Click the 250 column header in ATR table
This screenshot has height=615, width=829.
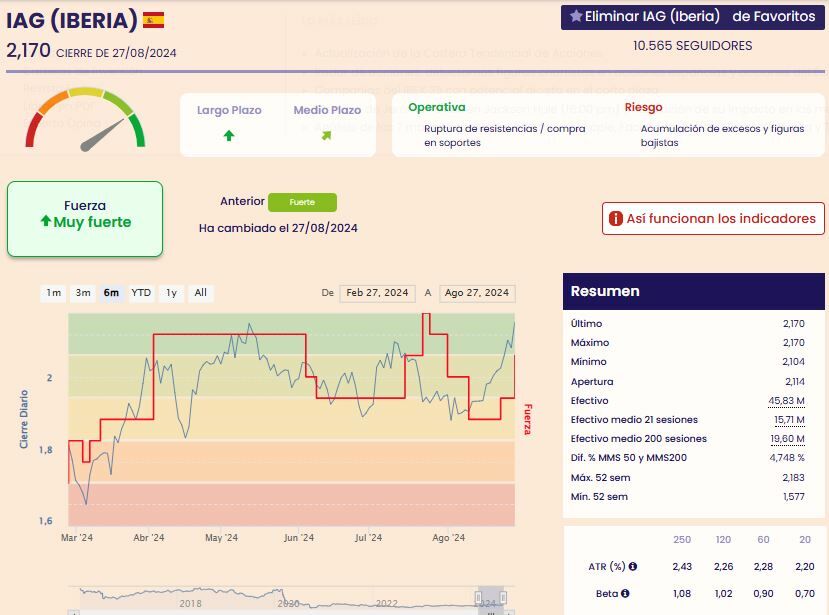tap(681, 539)
